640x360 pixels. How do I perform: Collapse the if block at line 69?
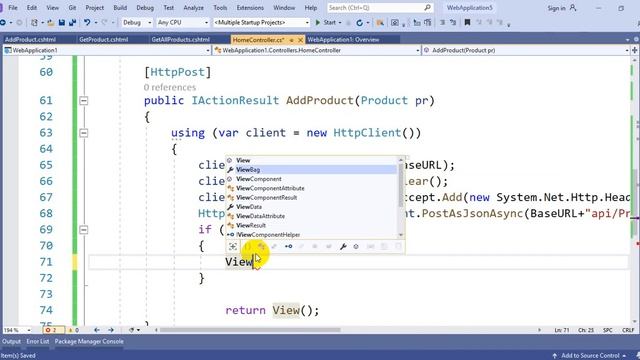pos(84,230)
